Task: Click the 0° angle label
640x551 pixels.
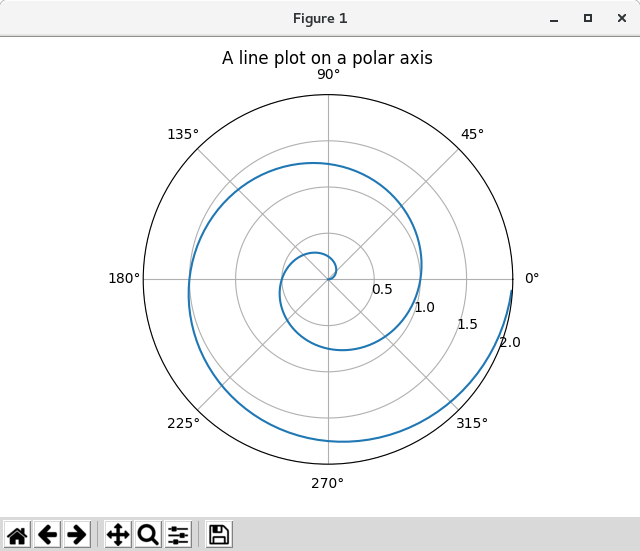Action: (532, 278)
